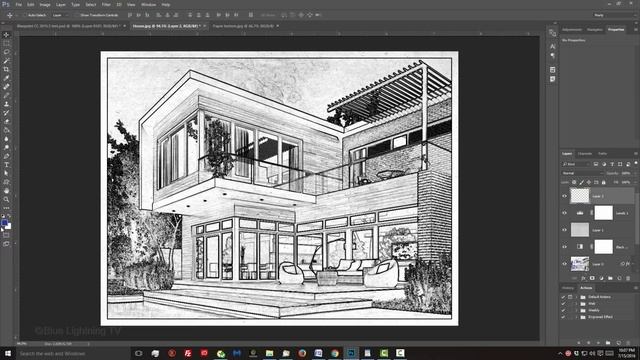Hide Layer 0 with its eye icon
The height and width of the screenshot is (360, 640).
click(564, 264)
